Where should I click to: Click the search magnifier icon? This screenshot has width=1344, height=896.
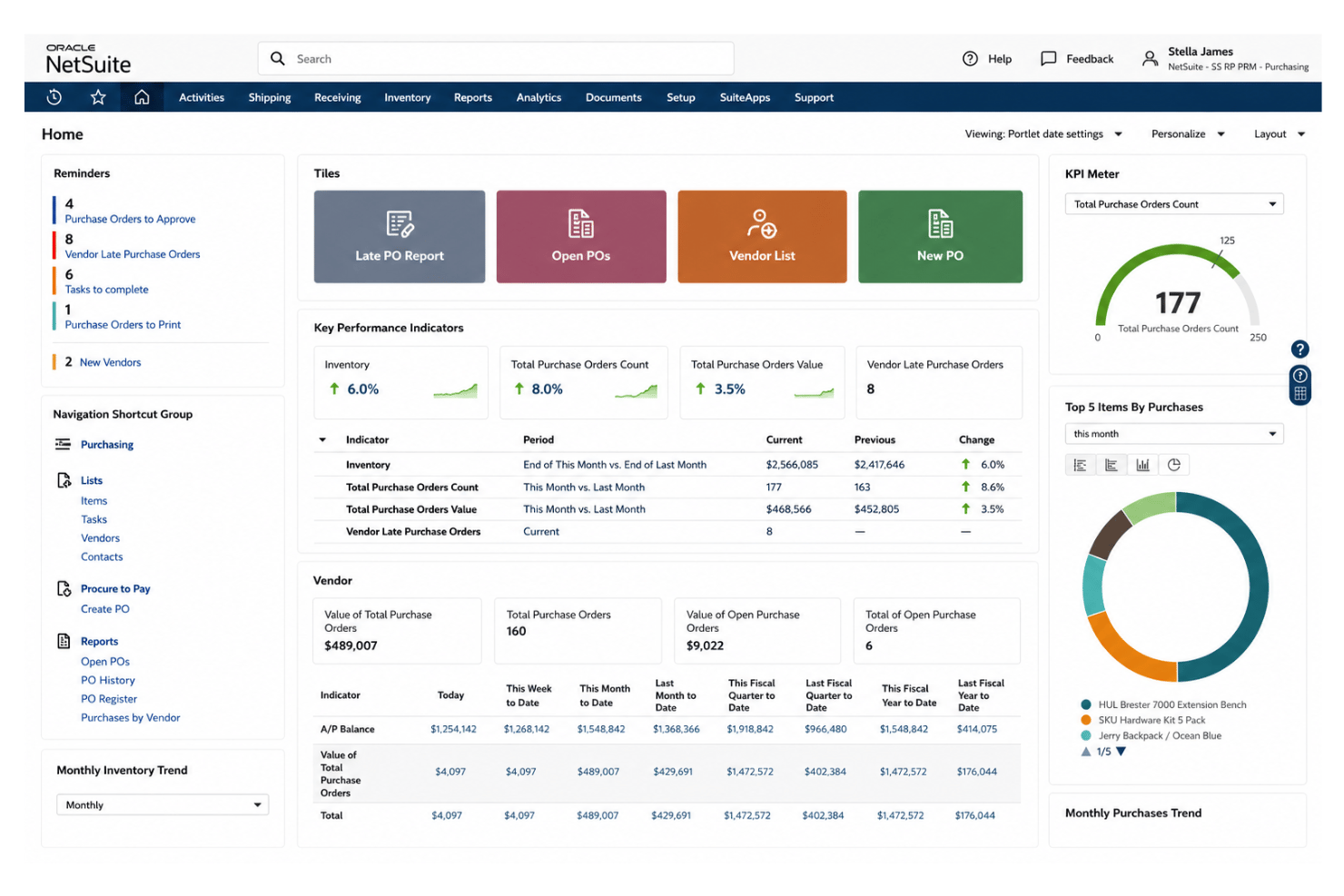click(278, 58)
